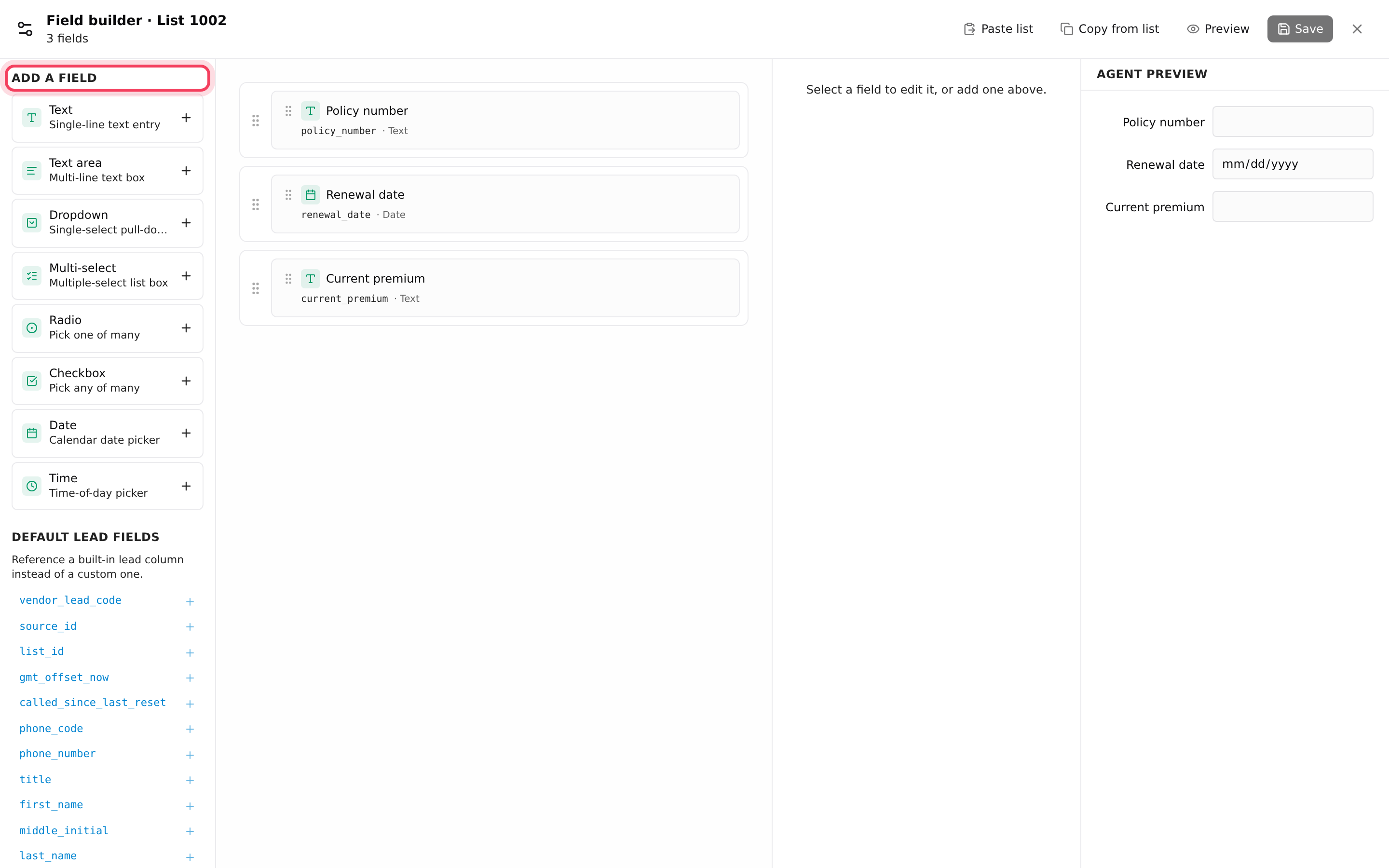Click the phone_code default field link
This screenshot has width=1389, height=868.
click(51, 729)
